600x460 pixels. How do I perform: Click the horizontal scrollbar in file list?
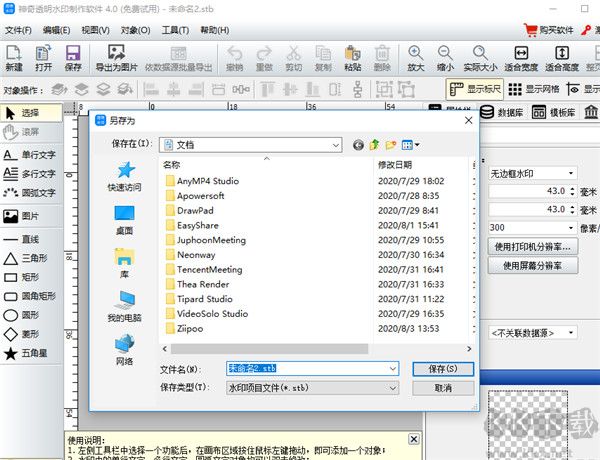(x=269, y=349)
